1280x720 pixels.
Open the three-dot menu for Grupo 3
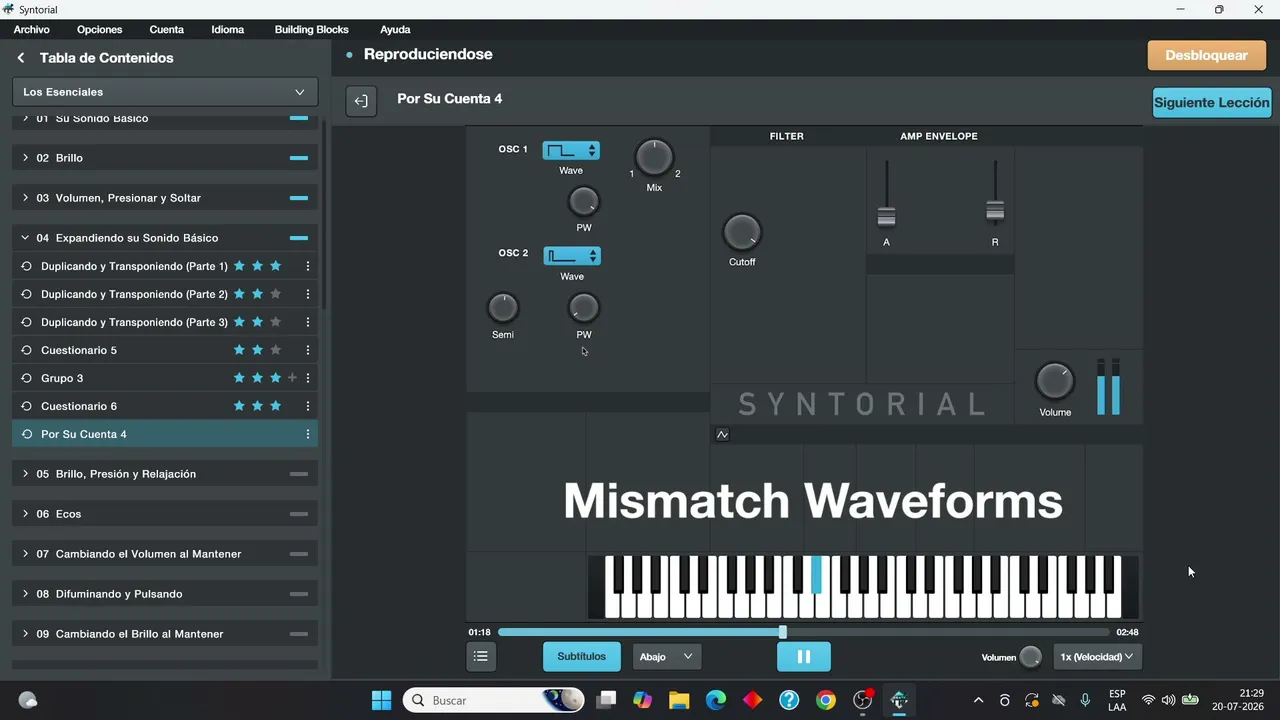308,378
